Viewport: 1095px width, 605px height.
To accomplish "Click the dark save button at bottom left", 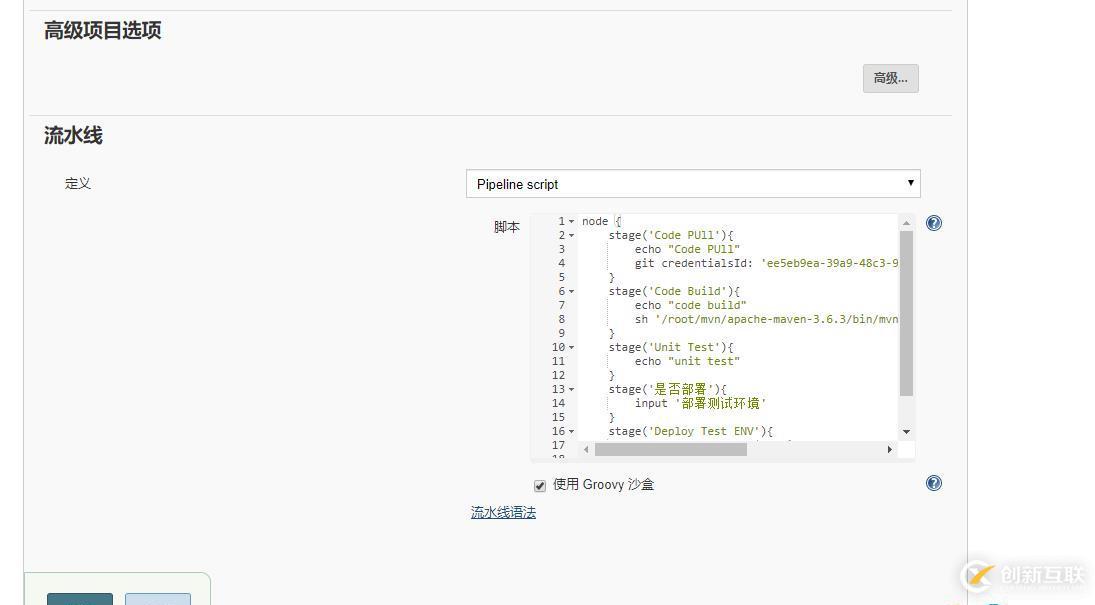I will [x=79, y=600].
